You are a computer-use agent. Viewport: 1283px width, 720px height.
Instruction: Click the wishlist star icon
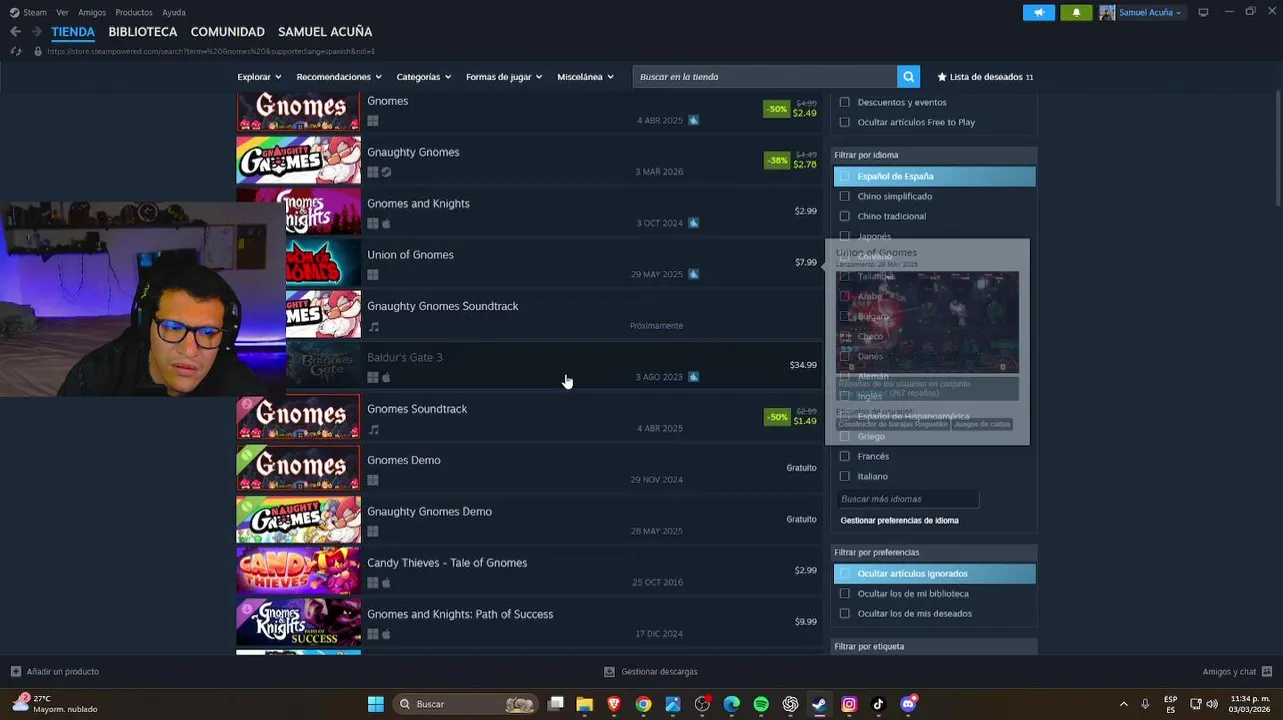pos(942,77)
